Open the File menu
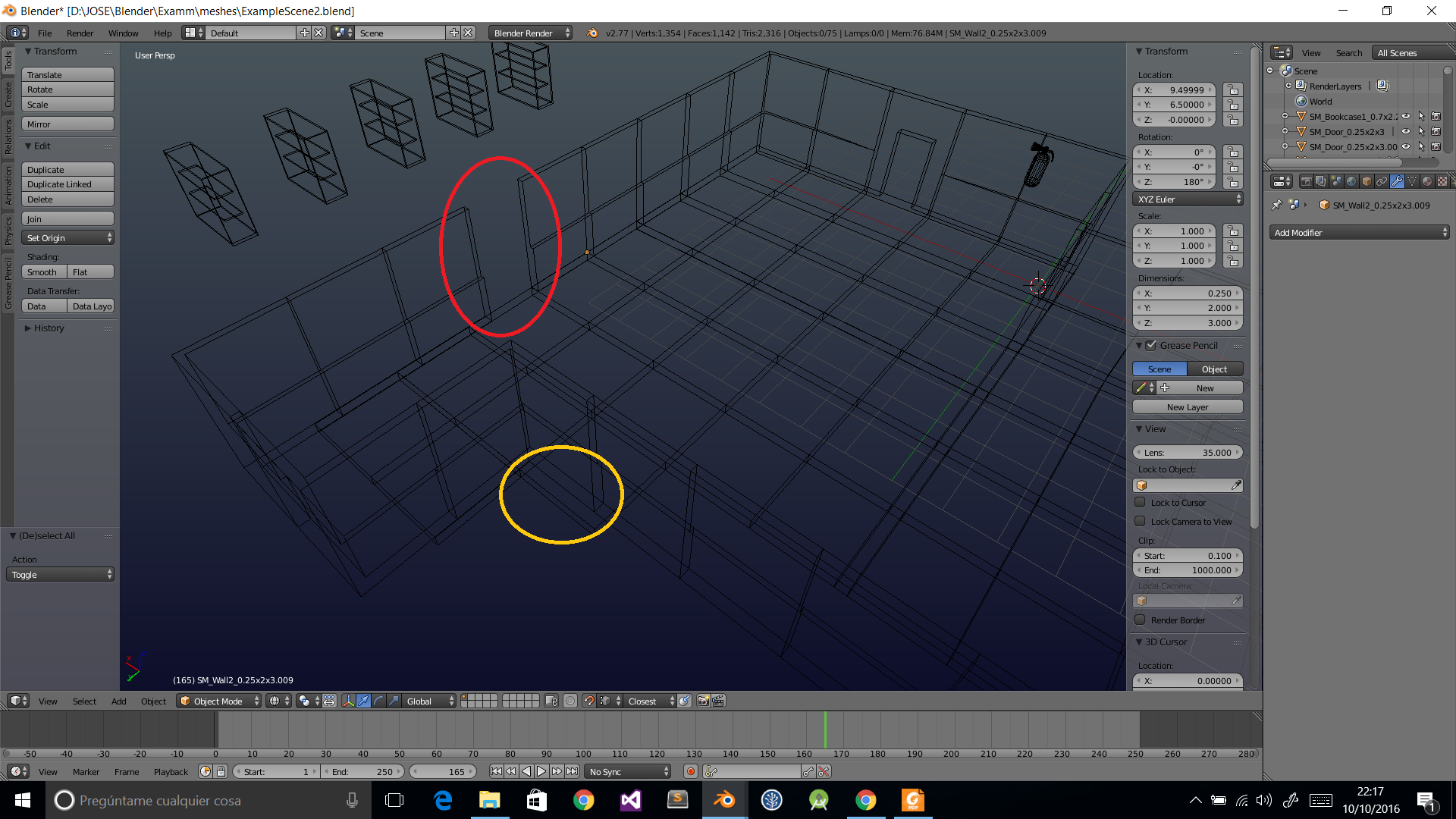 [x=45, y=33]
